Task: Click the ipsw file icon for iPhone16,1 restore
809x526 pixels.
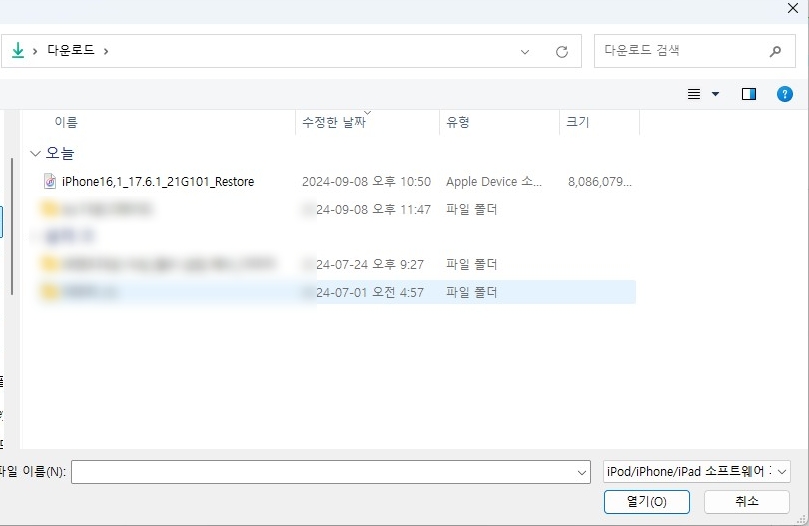Action: [50, 182]
